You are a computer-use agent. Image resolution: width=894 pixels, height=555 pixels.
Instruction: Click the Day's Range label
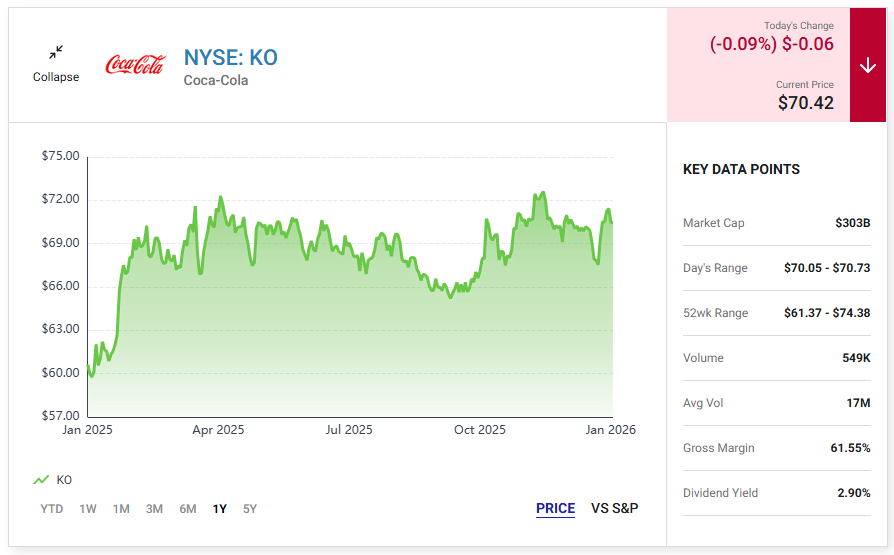pos(716,268)
